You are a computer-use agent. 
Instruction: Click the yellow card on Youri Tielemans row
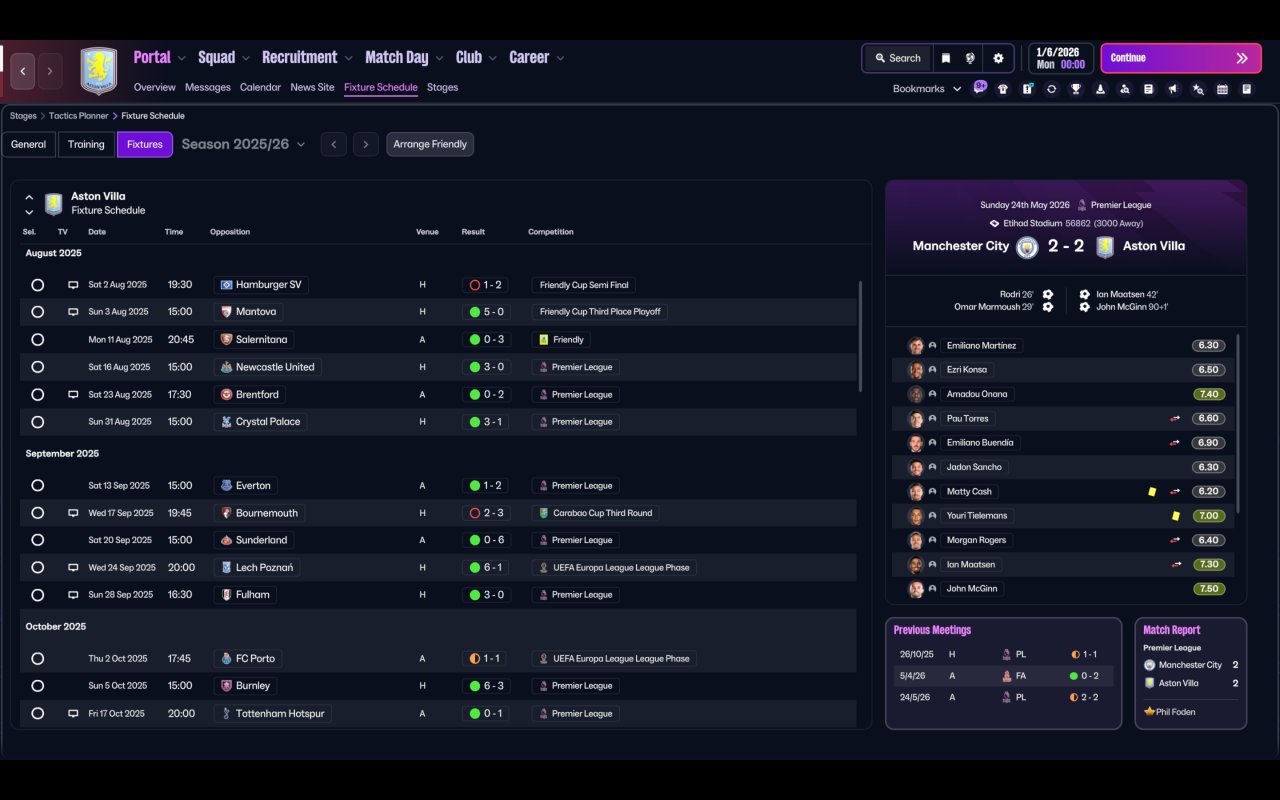click(x=1176, y=516)
